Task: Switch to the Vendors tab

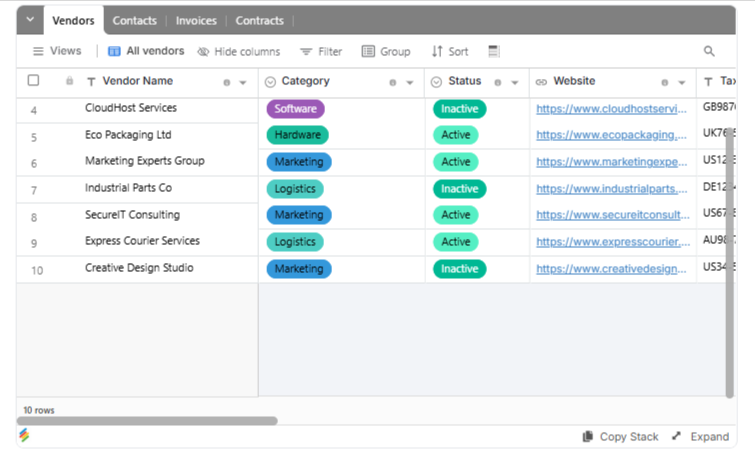Action: [73, 21]
